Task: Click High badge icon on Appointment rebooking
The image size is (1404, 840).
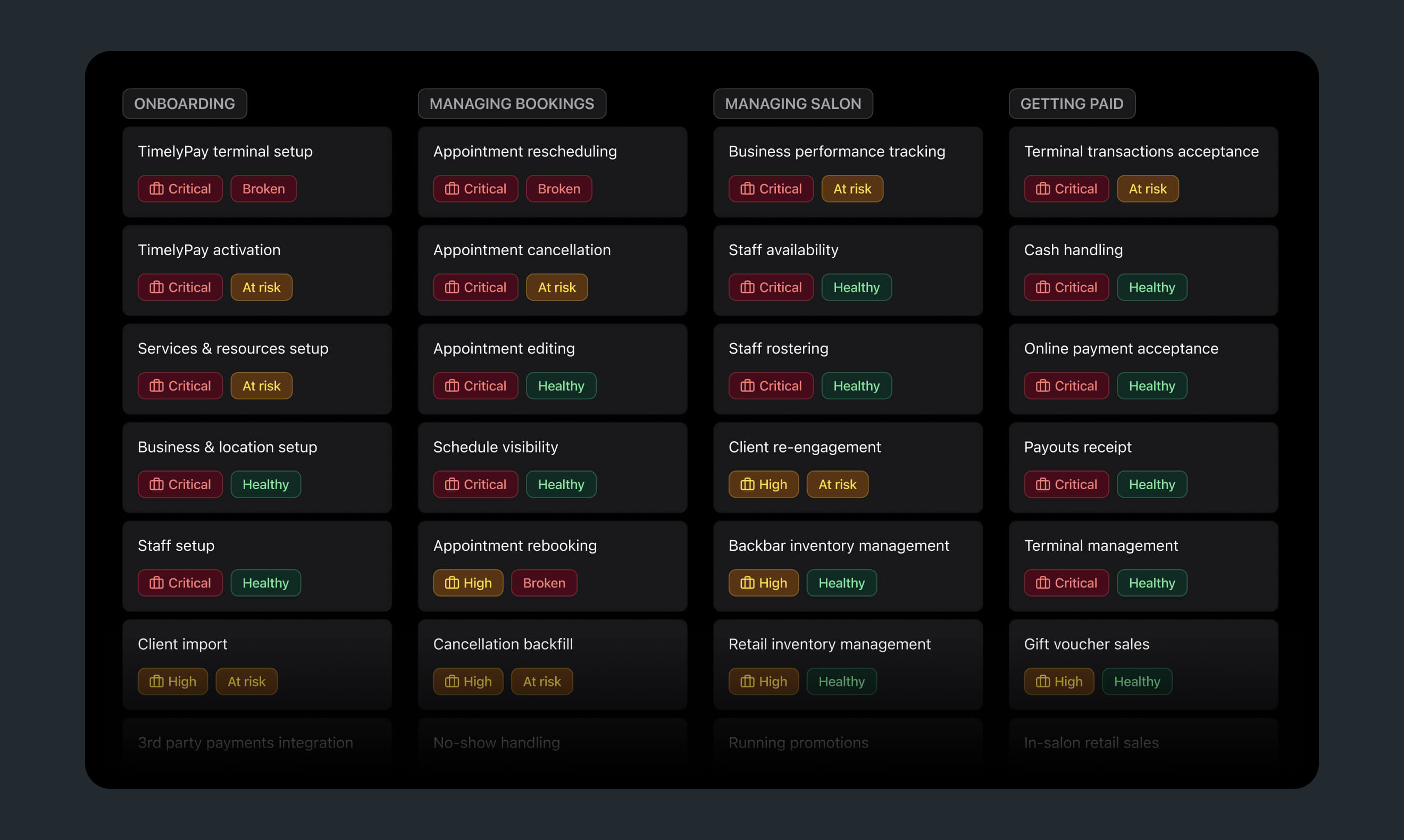Action: pyautogui.click(x=452, y=583)
